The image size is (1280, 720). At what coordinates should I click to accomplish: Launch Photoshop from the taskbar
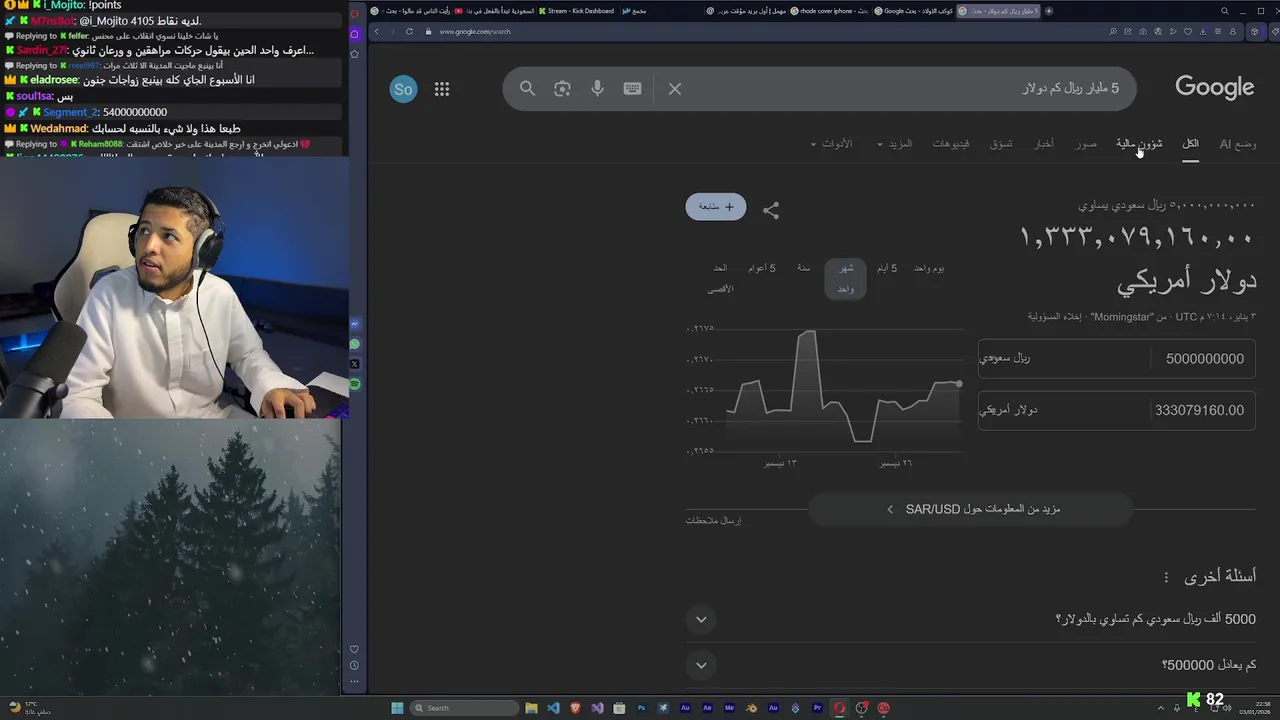point(641,708)
